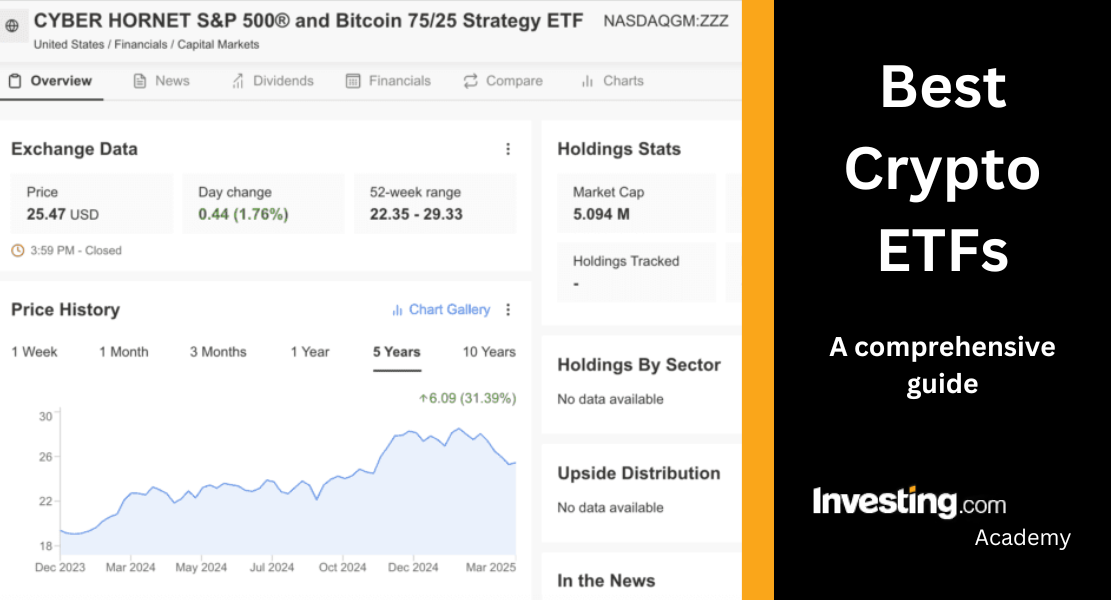The width and height of the screenshot is (1111, 600).
Task: Click the globe icon beside the ETF title
Action: [x=12, y=27]
